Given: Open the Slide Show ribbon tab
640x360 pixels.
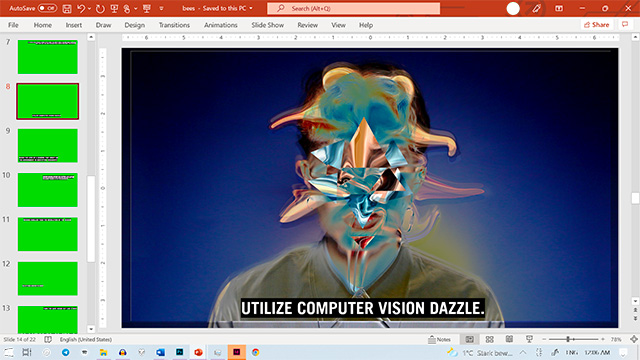Looking at the screenshot, I should click(267, 25).
